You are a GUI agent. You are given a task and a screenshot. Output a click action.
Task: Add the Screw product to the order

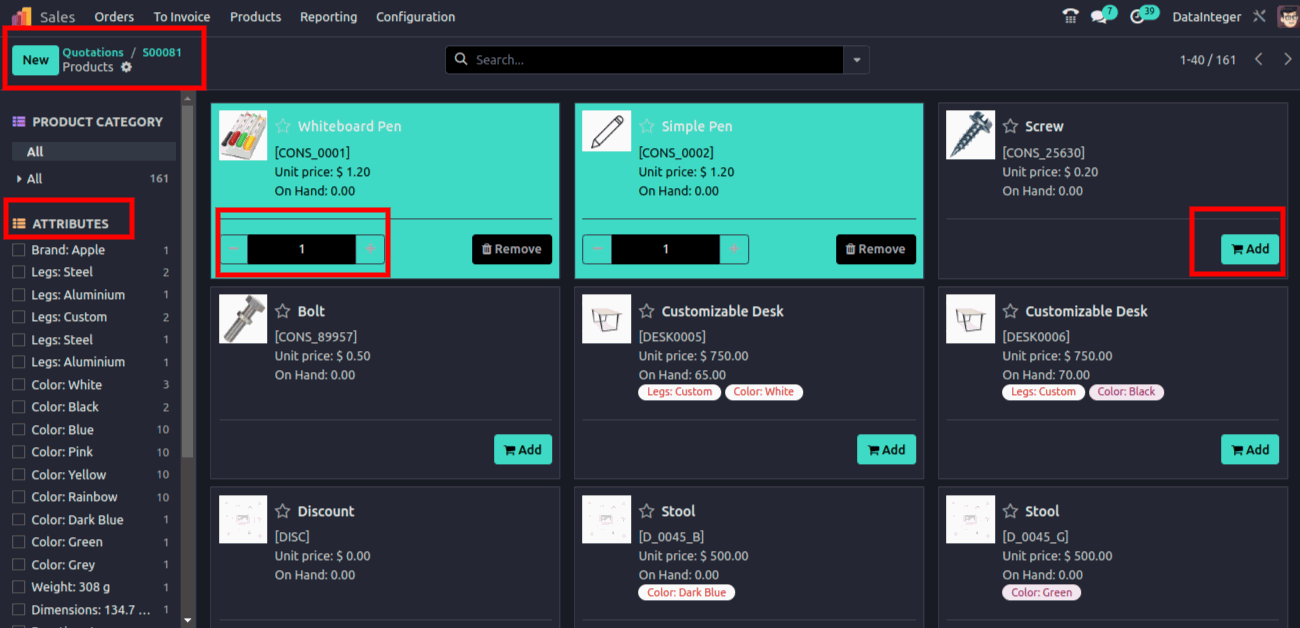click(x=1249, y=249)
